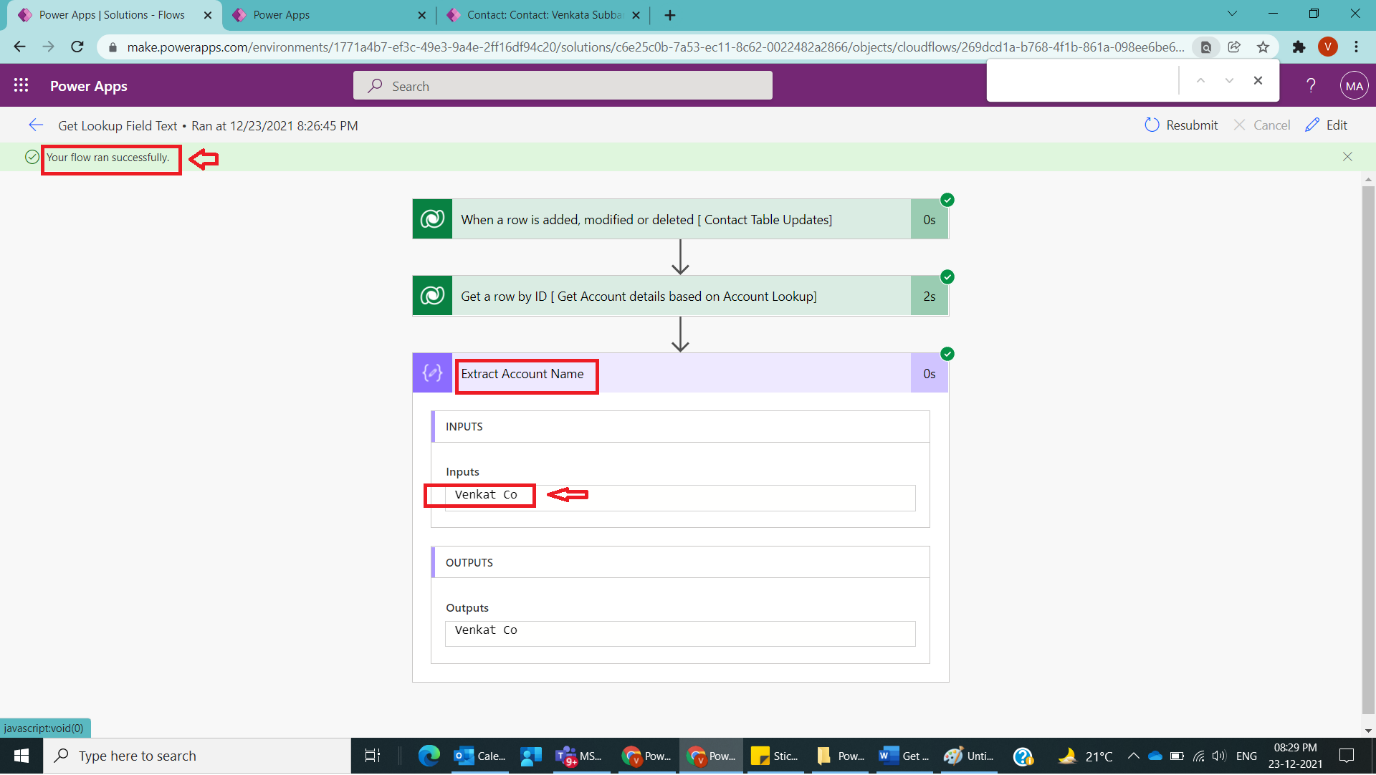Expand browser tabs search with the dropdown chevron
Viewport: 1376px width, 775px height.
[x=1232, y=15]
